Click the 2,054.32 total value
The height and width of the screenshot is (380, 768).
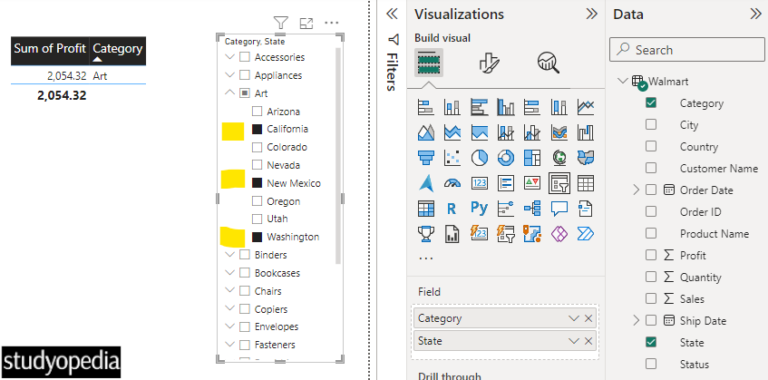(62, 95)
